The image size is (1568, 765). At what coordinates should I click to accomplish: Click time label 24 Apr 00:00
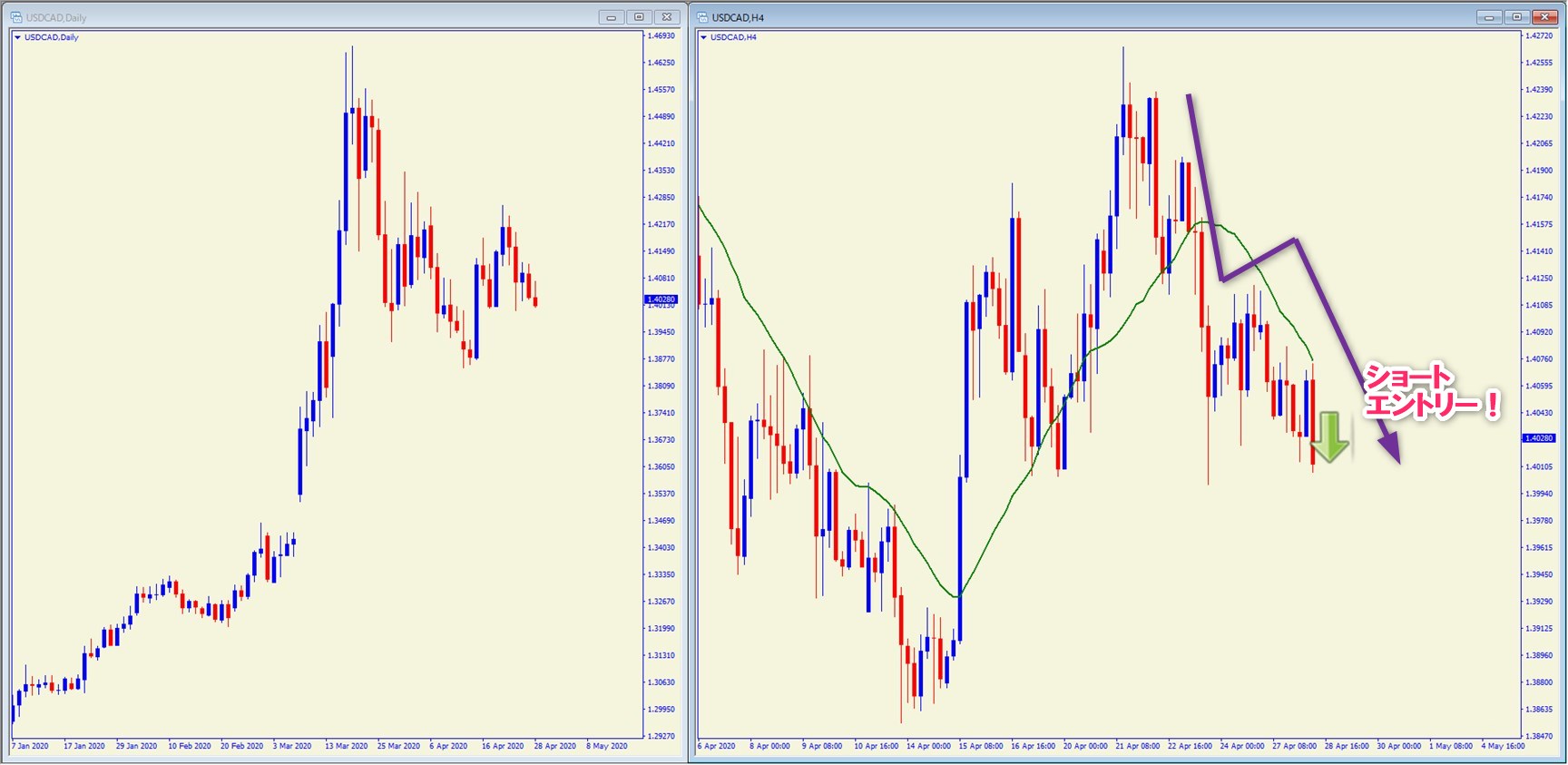point(1242,746)
